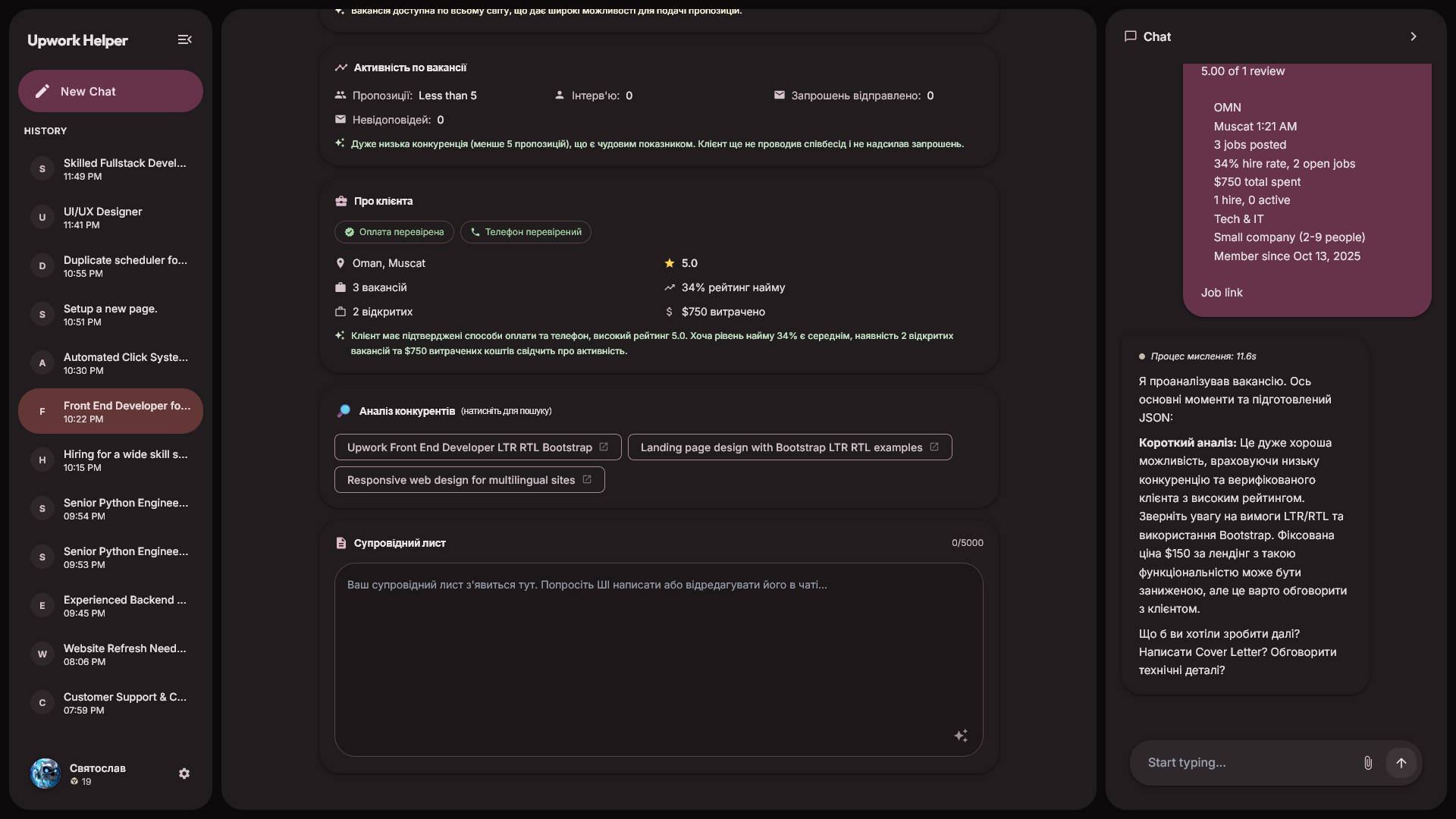Click external link icon on Landing page design chip

tap(934, 447)
